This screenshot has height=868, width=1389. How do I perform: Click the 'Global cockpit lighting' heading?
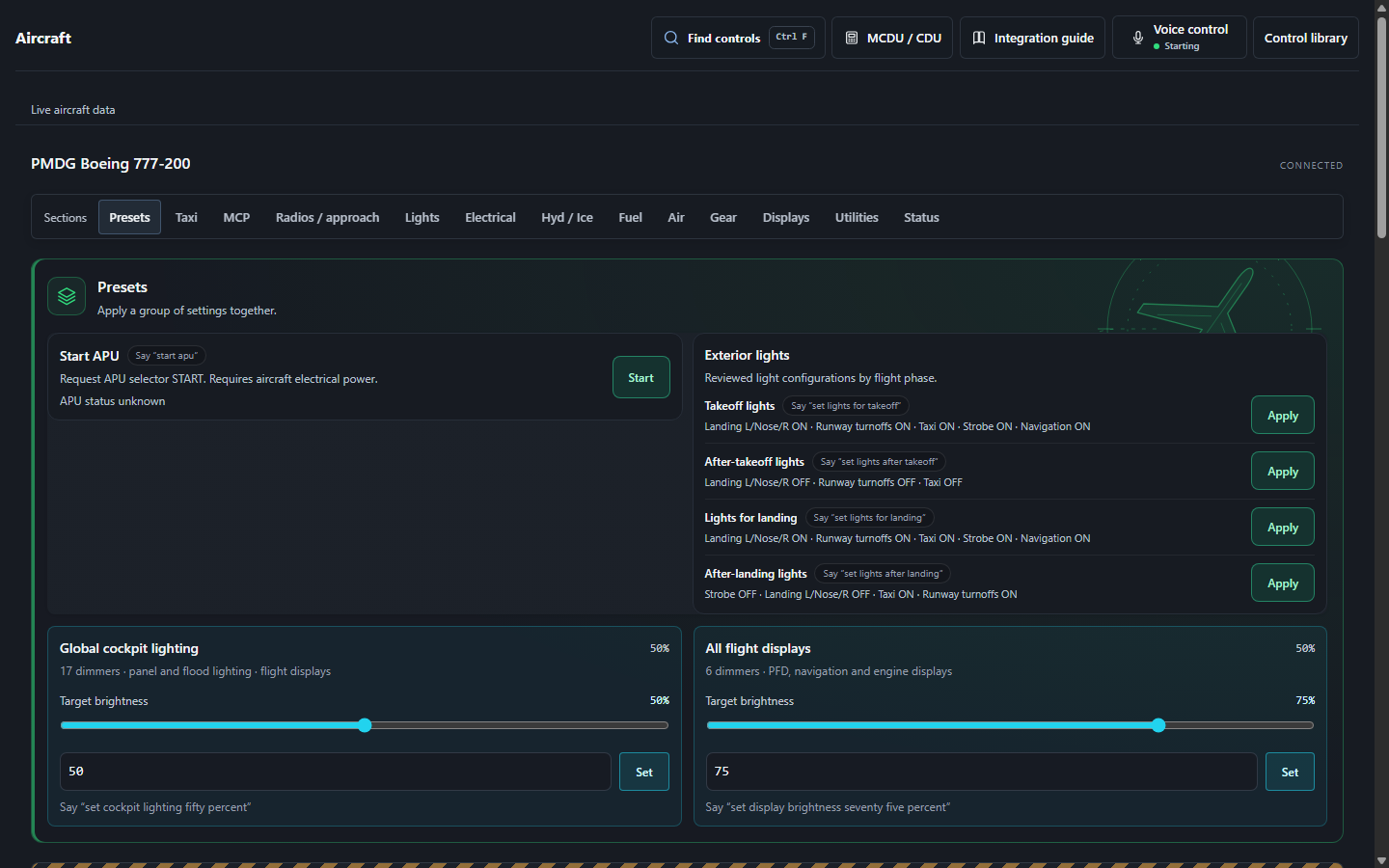pos(129,648)
